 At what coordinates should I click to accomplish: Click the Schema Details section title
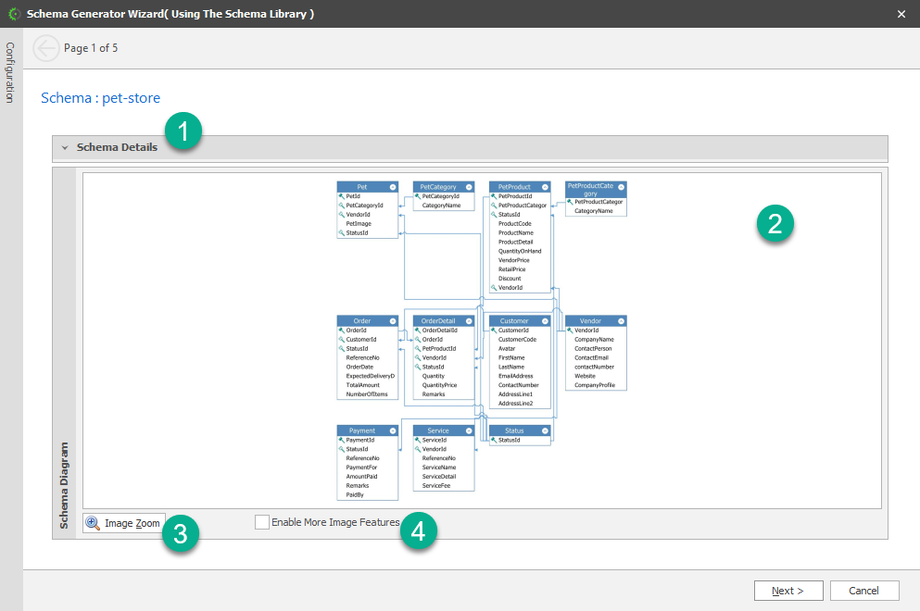pos(117,147)
